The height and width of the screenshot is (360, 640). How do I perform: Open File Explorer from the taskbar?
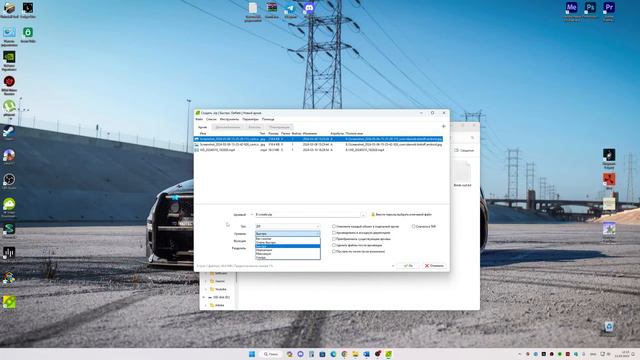pyautogui.click(x=356, y=354)
